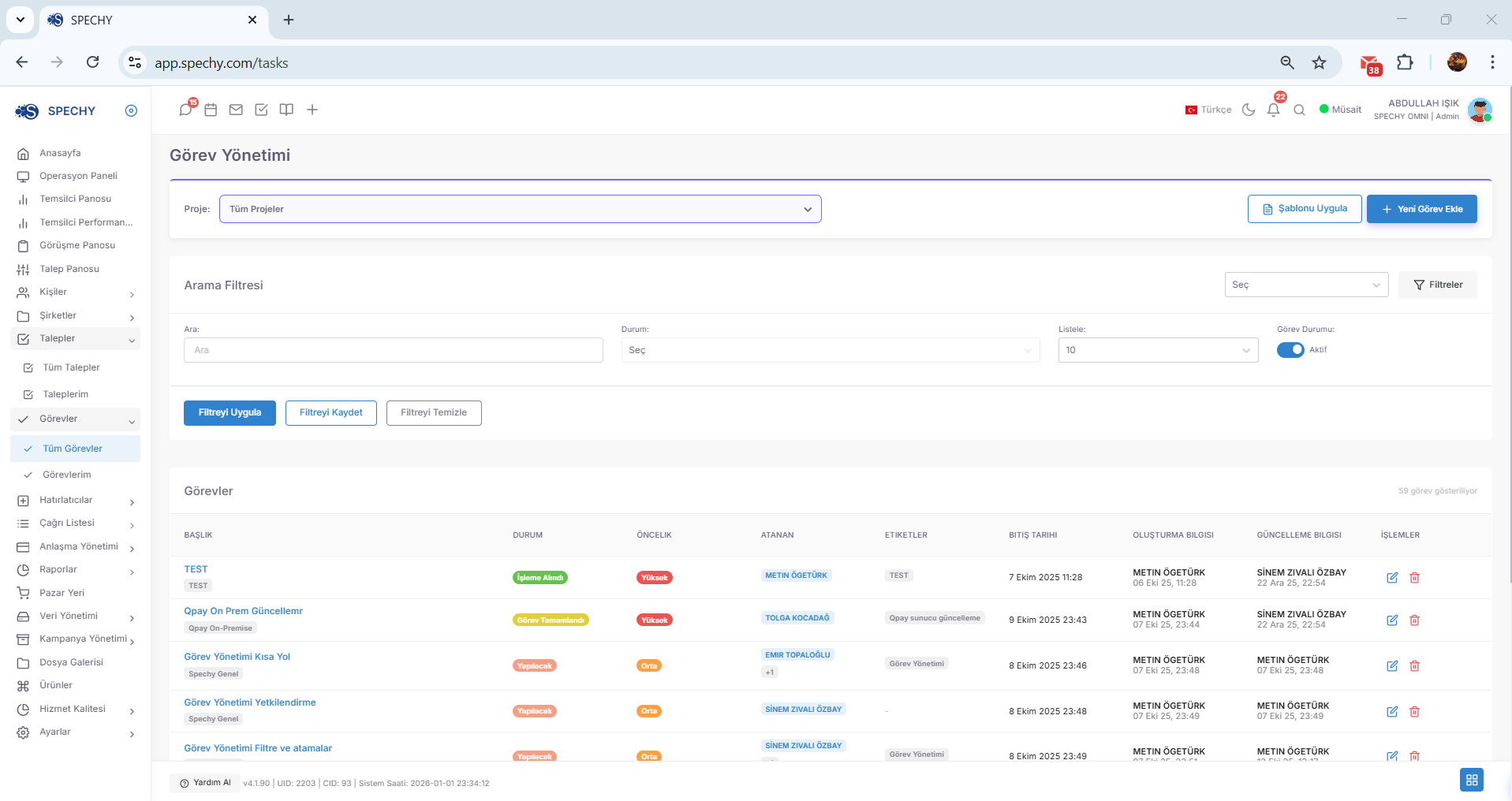Open the calendar icon in top toolbar
Image resolution: width=1512 pixels, height=801 pixels.
pyautogui.click(x=211, y=110)
